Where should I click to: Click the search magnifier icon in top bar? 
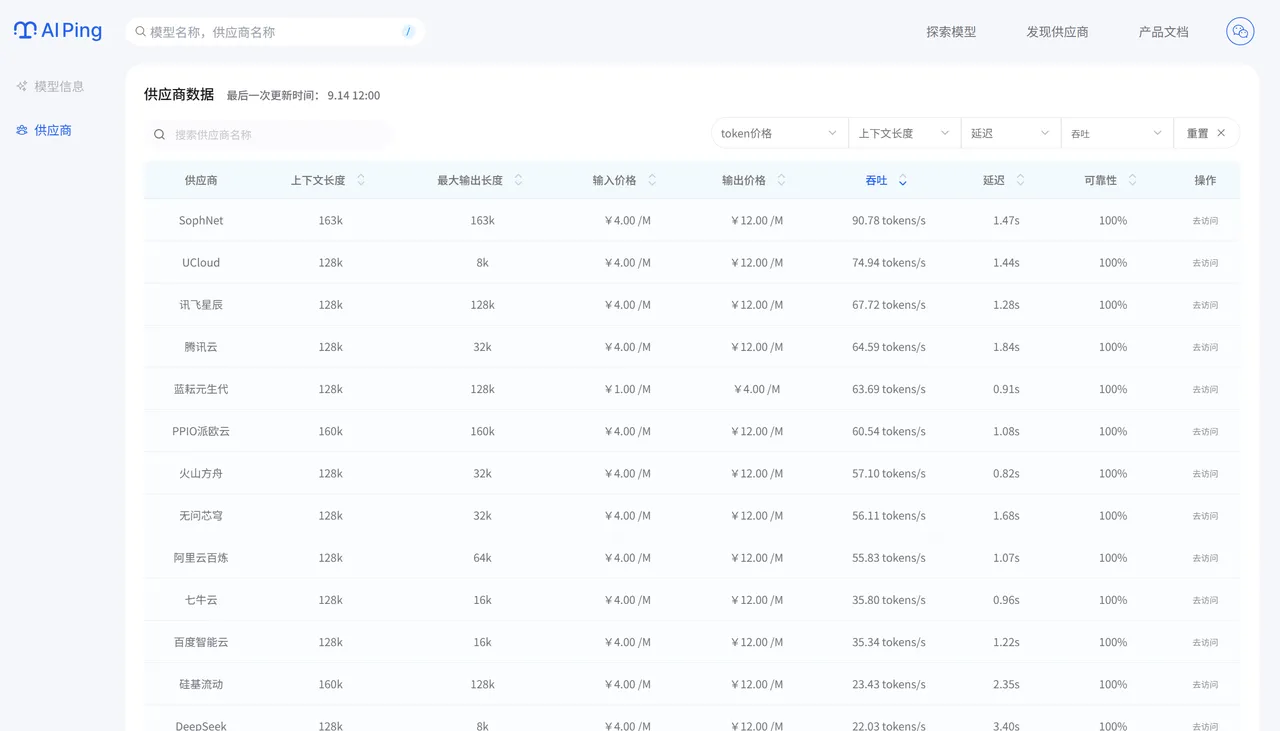pyautogui.click(x=141, y=32)
